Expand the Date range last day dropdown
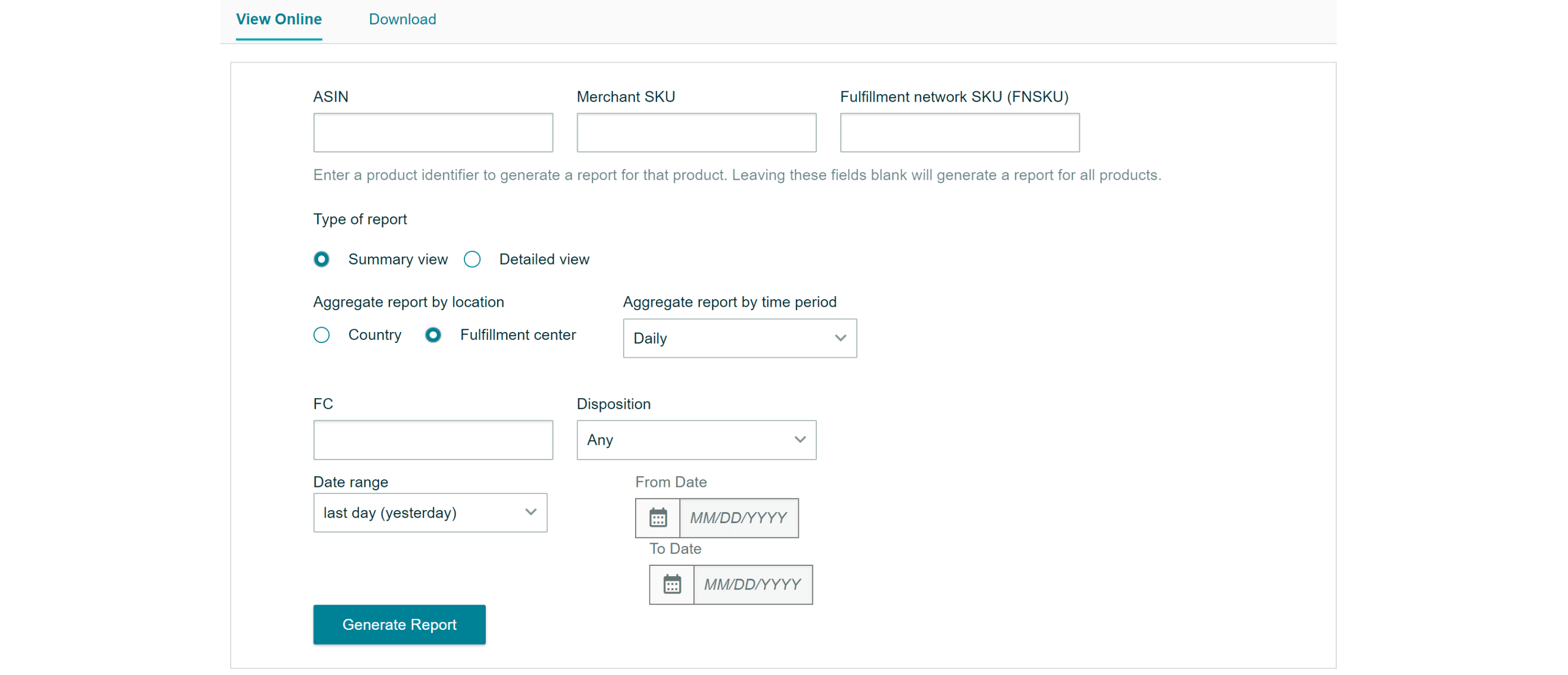 pos(430,513)
